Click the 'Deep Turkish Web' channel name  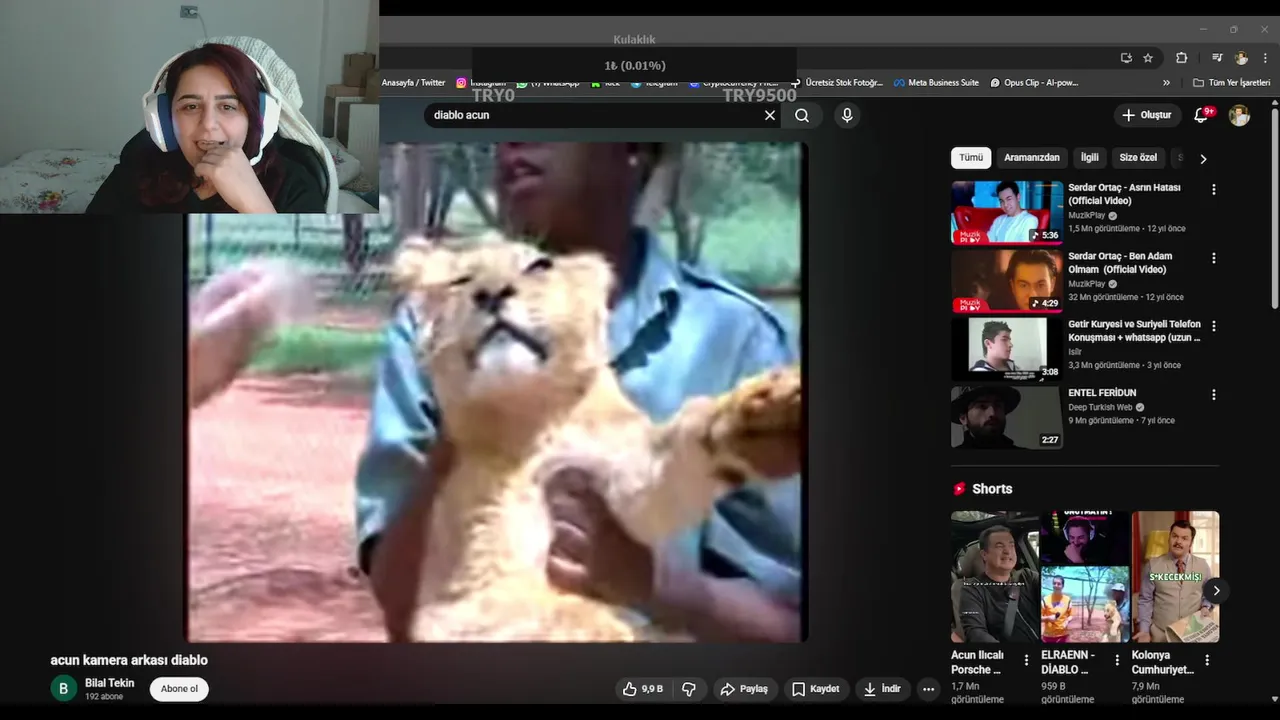point(1100,407)
